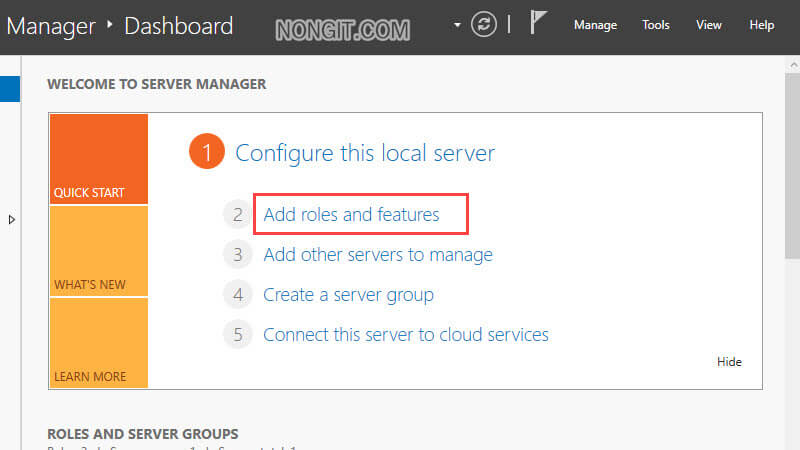Click Connect this server to cloud services
Viewport: 800px width, 450px height.
pyautogui.click(x=406, y=335)
